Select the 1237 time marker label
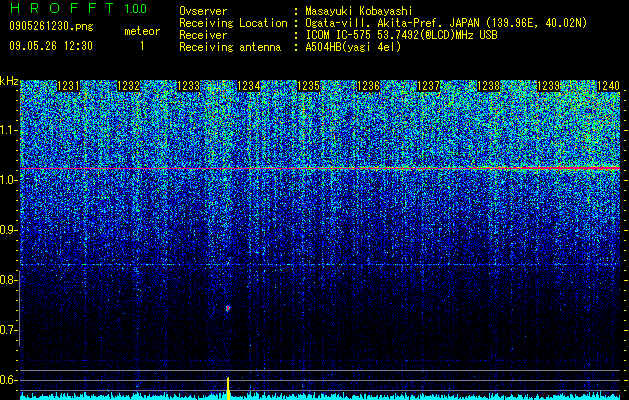Screen dimensions: 629x400 click(428, 86)
